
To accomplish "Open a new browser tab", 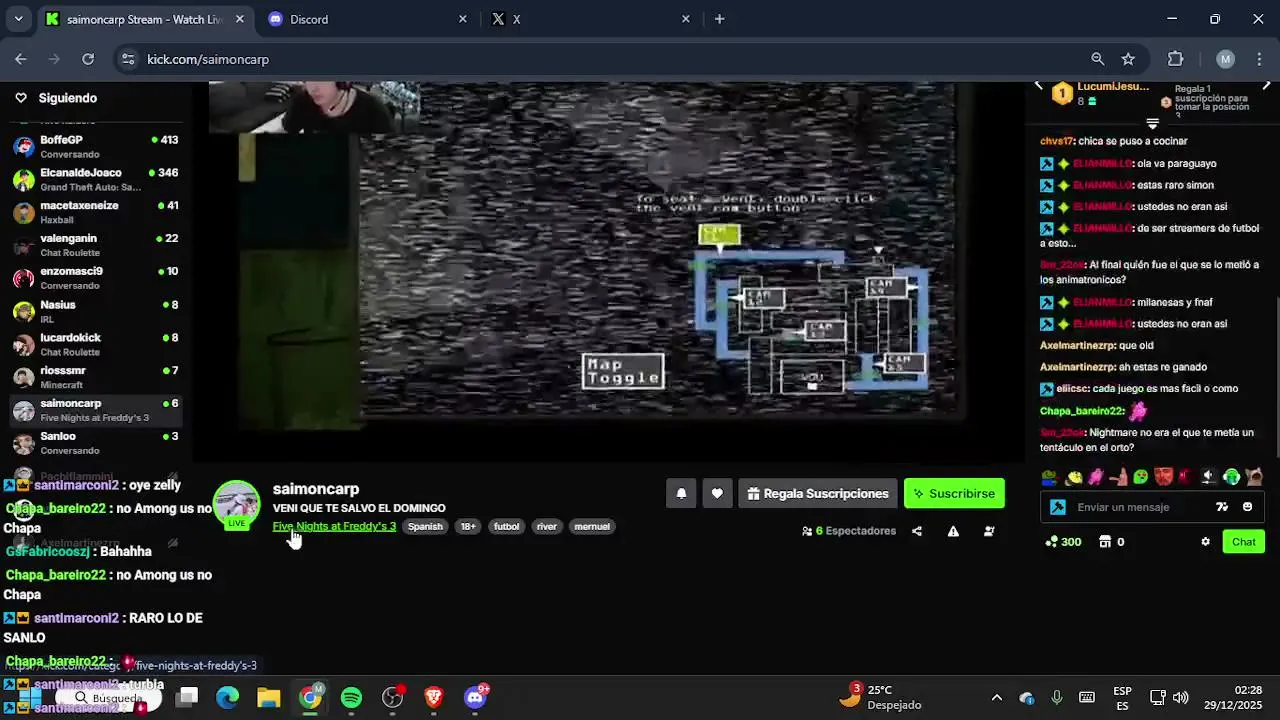I will (719, 19).
